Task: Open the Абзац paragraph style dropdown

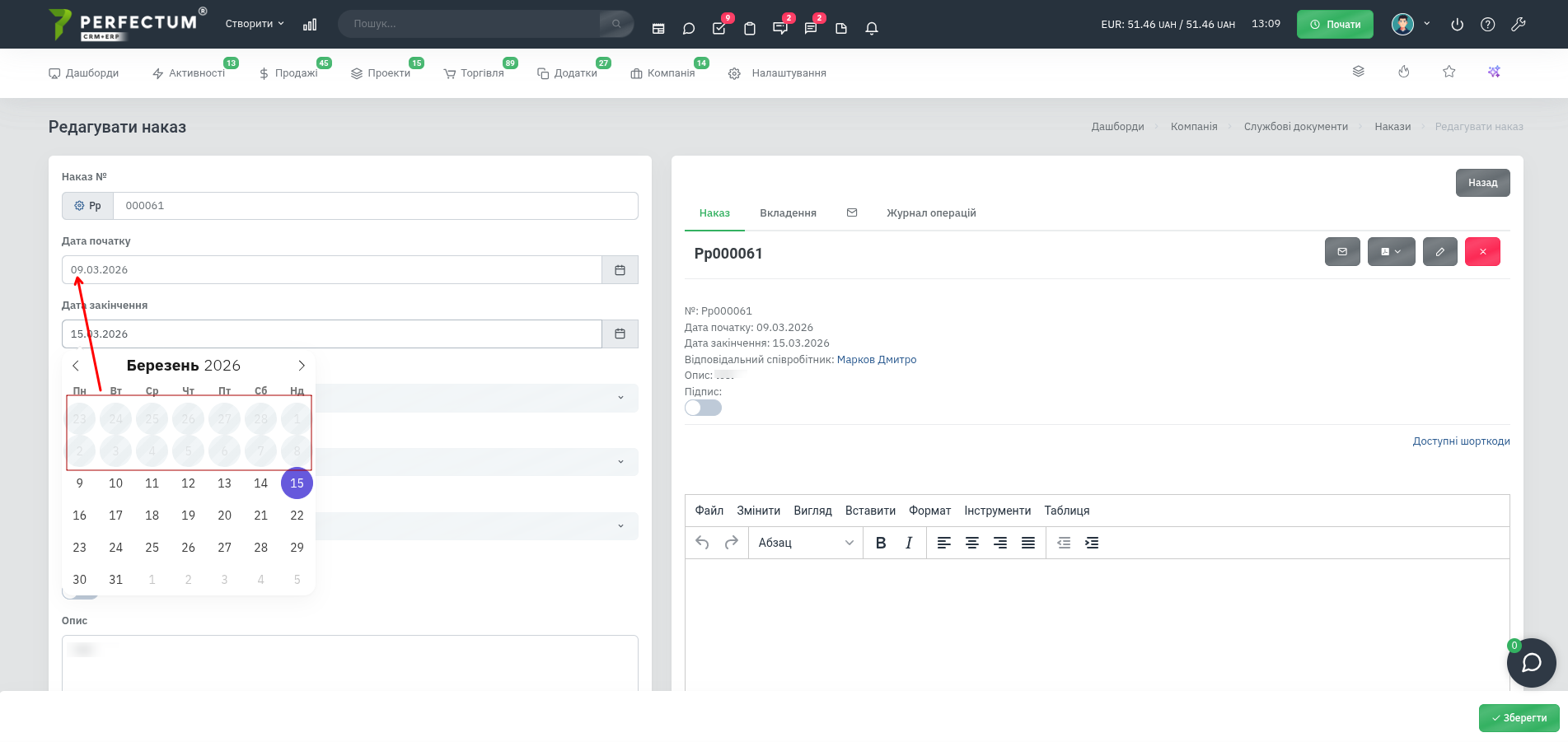Action: 805,543
